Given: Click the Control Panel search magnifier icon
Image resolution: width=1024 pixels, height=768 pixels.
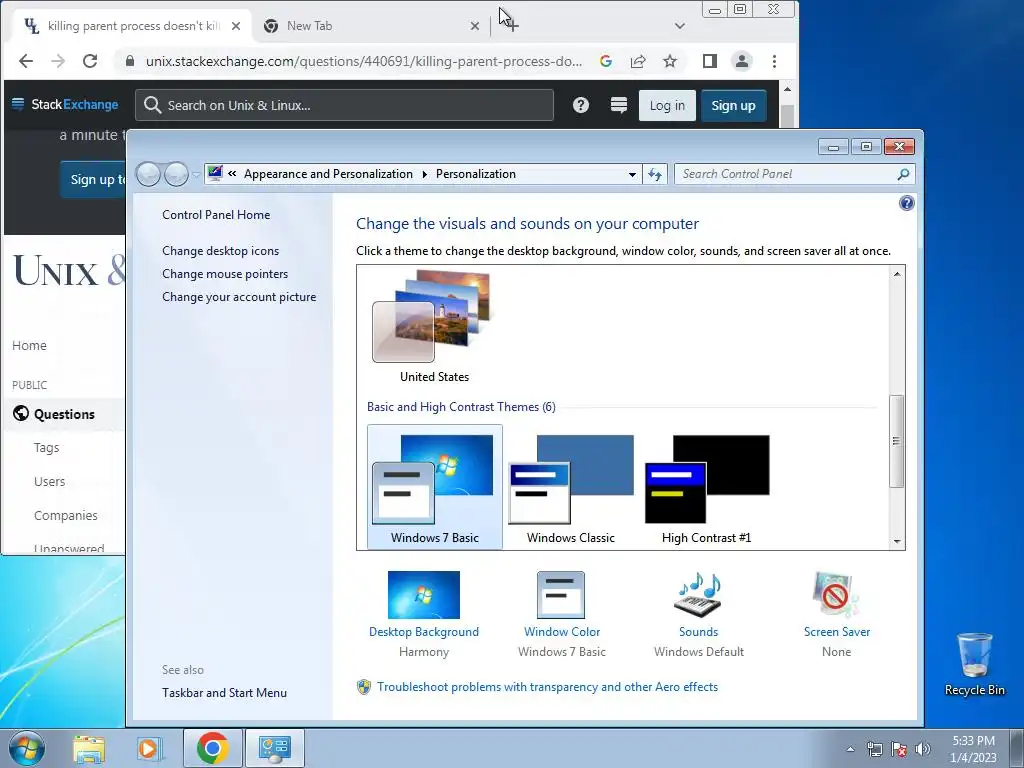Looking at the screenshot, I should tap(903, 174).
